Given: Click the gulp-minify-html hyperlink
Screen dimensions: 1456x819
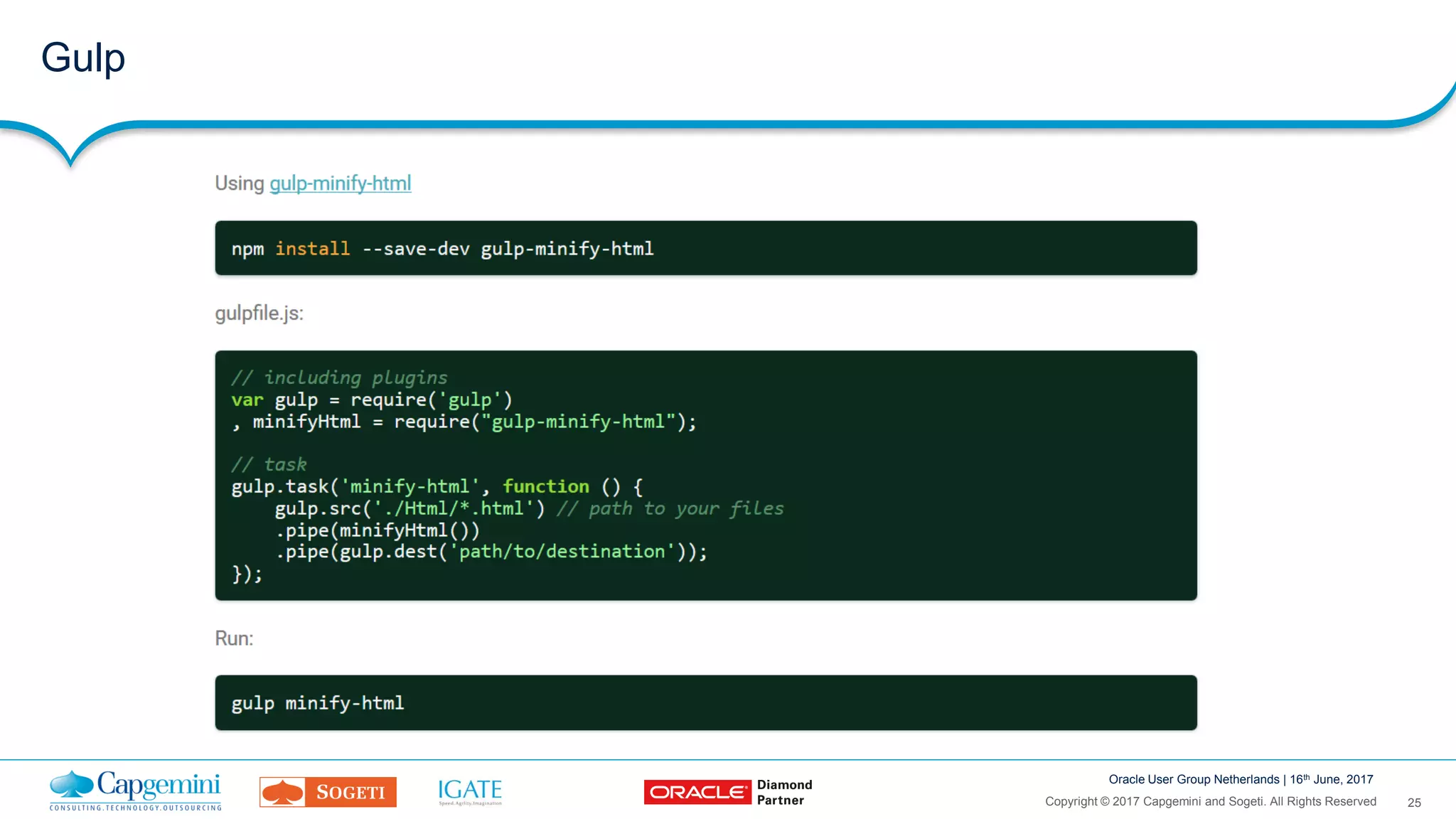Looking at the screenshot, I should point(340,183).
